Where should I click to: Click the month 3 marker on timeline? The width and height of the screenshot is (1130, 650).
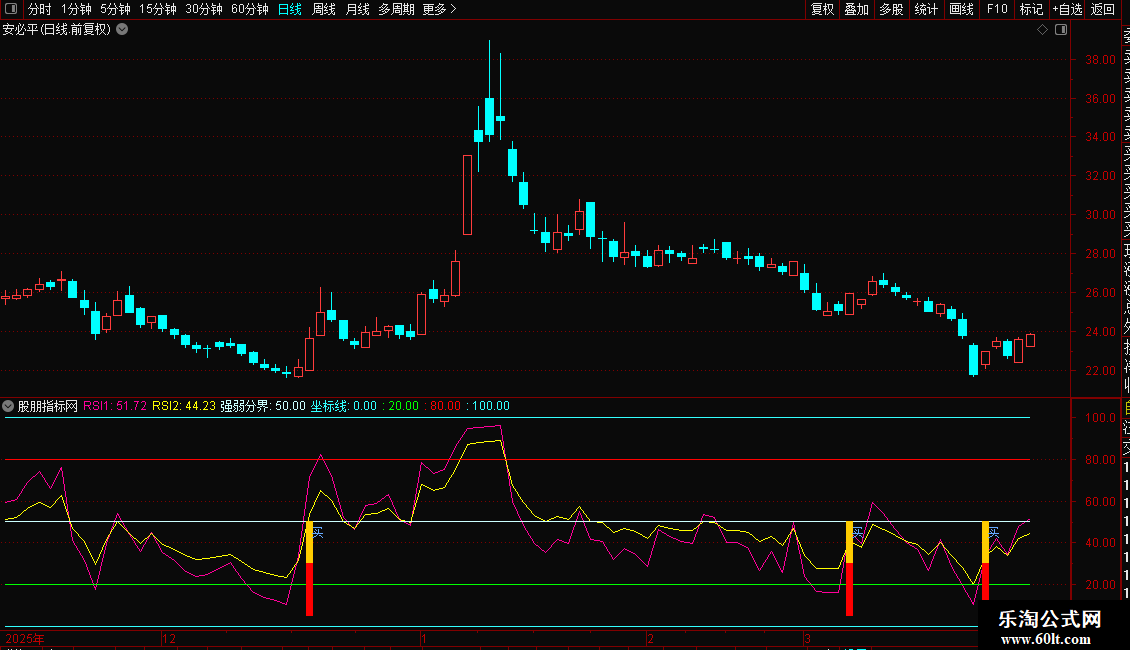click(x=807, y=638)
